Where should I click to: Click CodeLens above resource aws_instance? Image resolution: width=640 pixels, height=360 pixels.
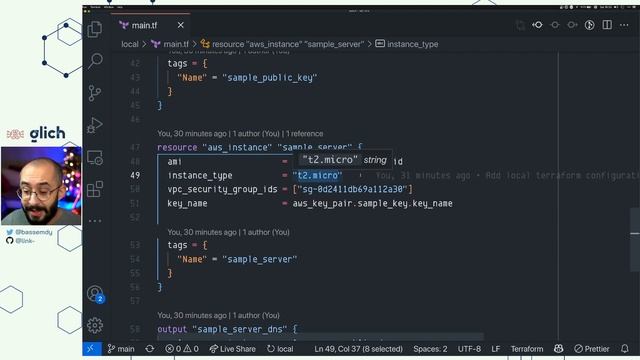tap(240, 133)
